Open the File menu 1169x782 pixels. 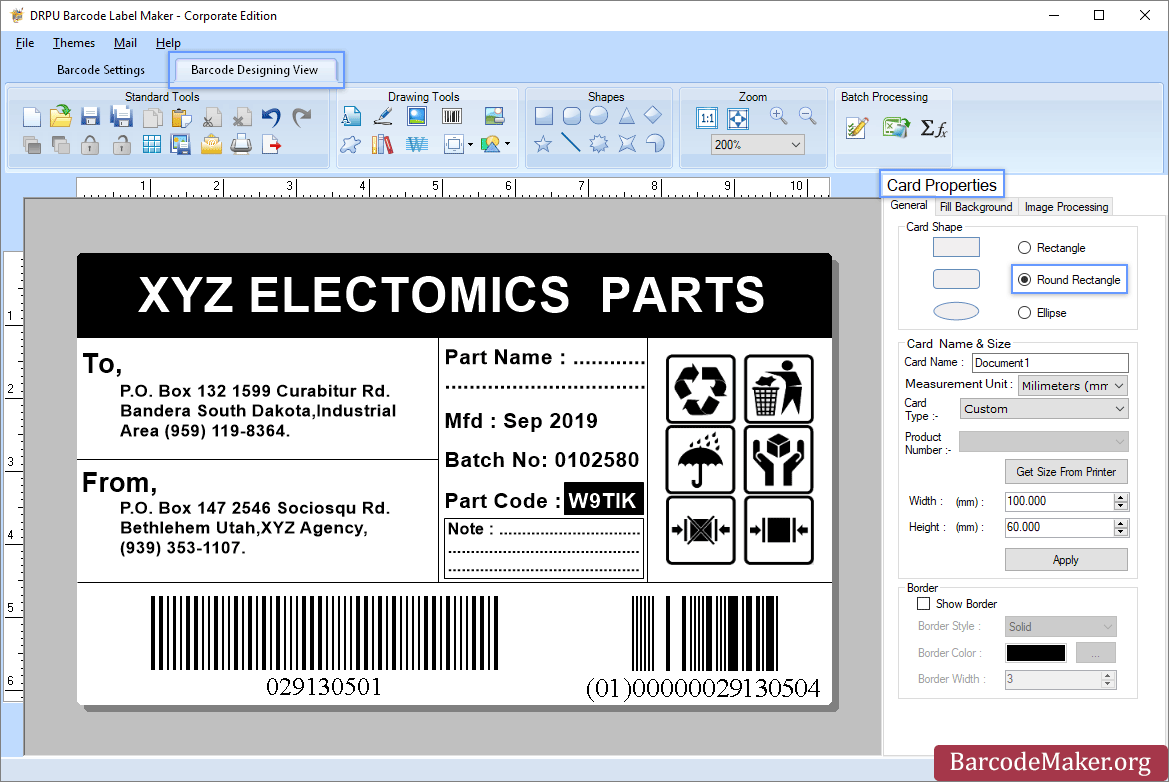coord(25,43)
